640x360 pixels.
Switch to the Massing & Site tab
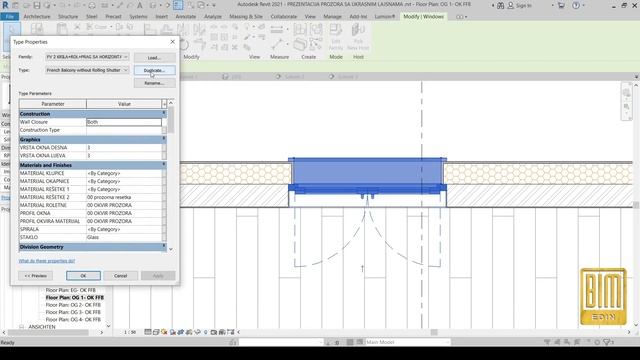pyautogui.click(x=246, y=17)
